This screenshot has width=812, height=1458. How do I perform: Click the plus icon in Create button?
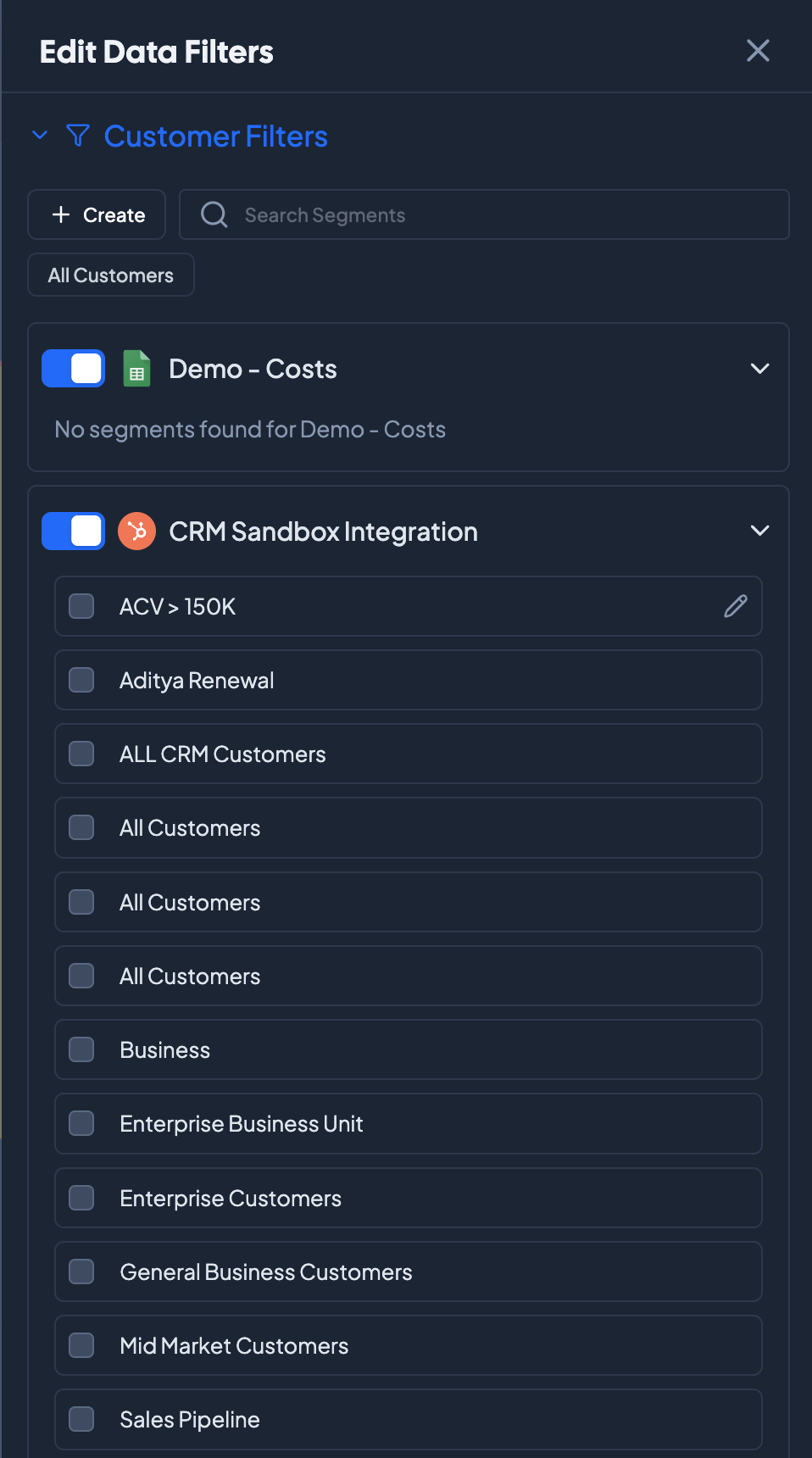[x=61, y=214]
